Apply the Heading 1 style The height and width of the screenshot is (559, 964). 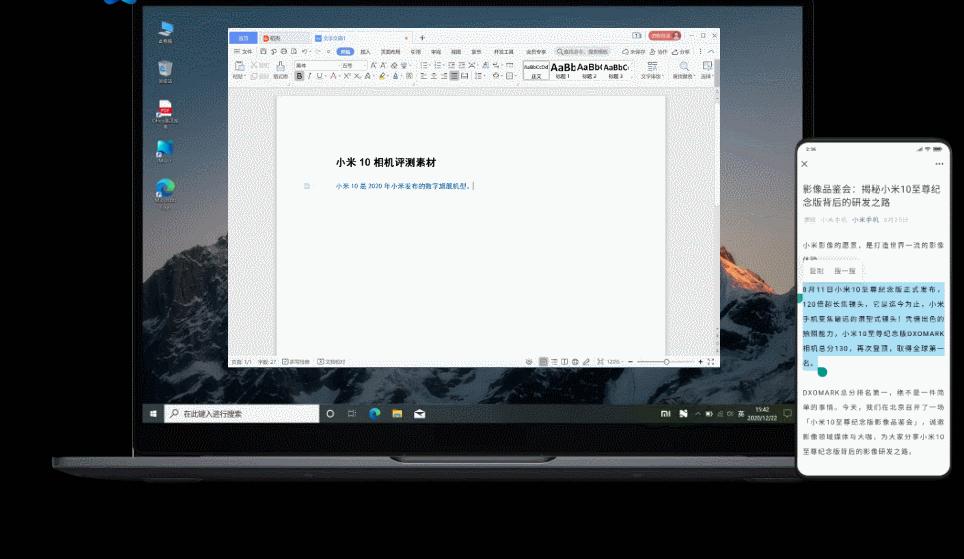coord(563,71)
